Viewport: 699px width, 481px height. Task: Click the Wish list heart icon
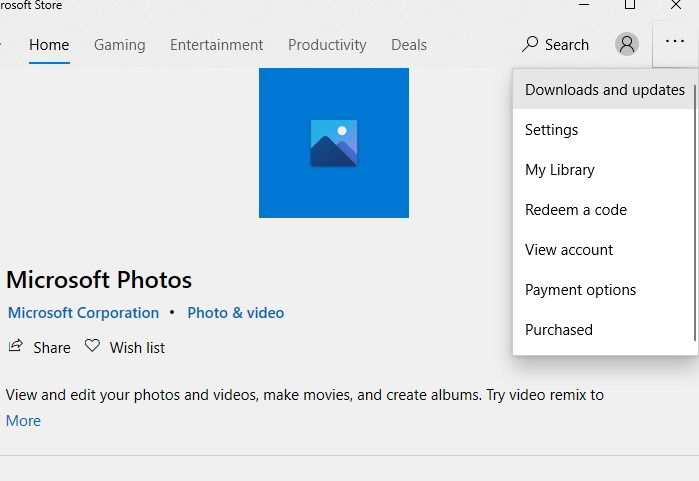pyautogui.click(x=92, y=345)
